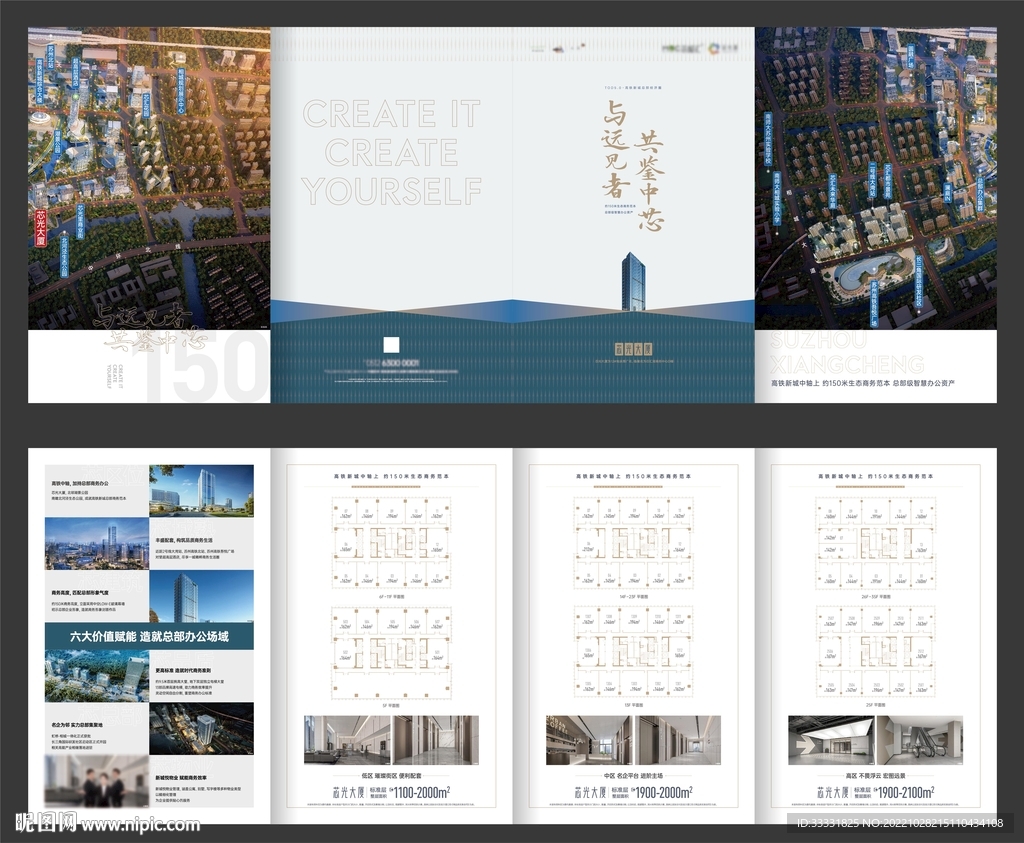1024x843 pixels.
Task: Click the area figure 1900-2000m²
Action: click(664, 792)
